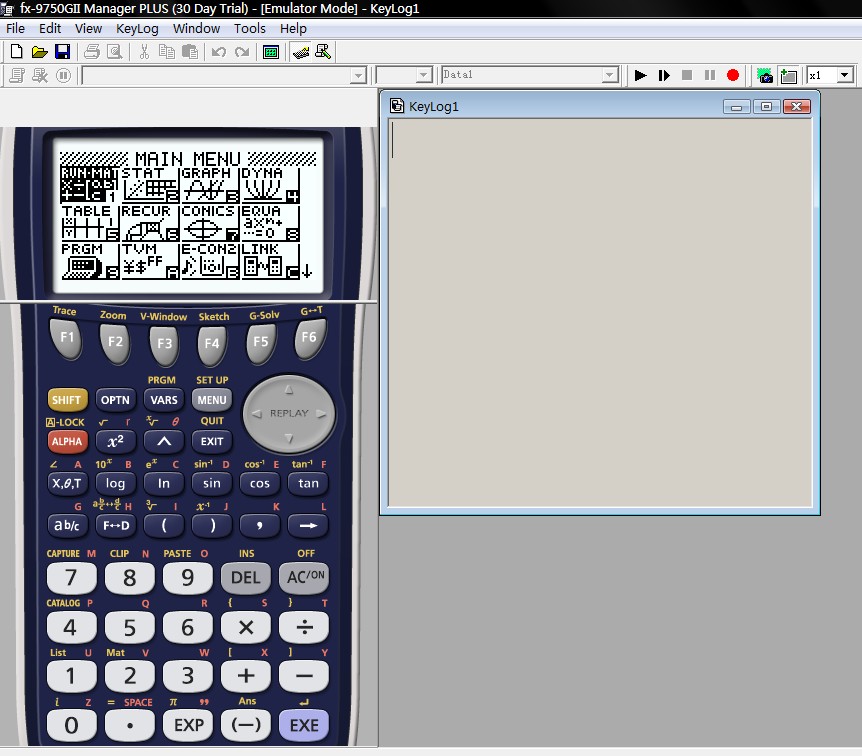Click the X,θ,T variable key
The width and height of the screenshot is (862, 756).
[67, 483]
